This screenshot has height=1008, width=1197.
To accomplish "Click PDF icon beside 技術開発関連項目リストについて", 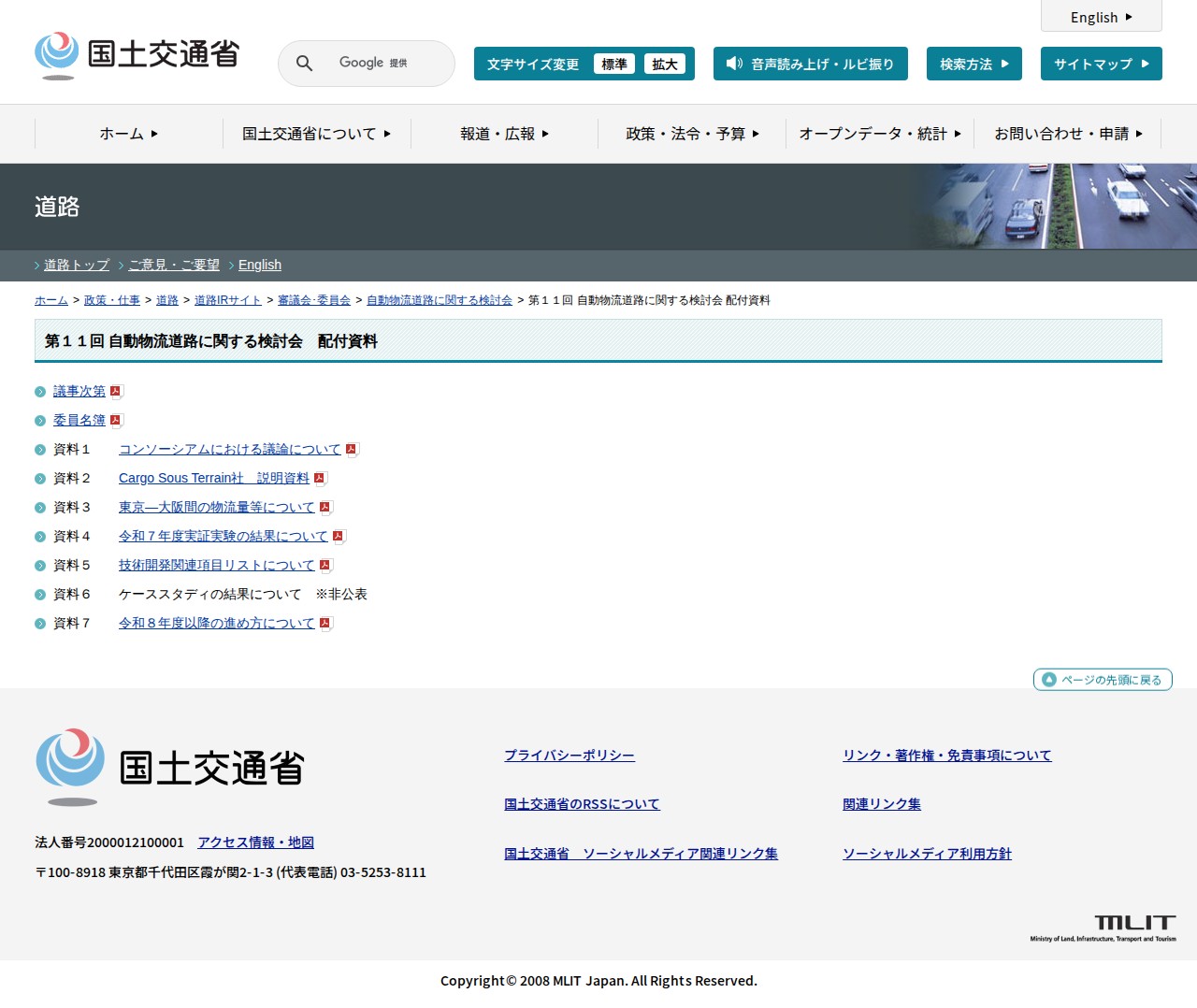I will point(325,566).
